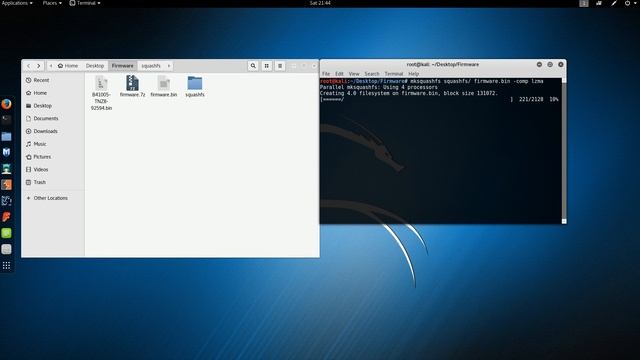
Task: Go forward in file manager history
Action: (x=39, y=66)
